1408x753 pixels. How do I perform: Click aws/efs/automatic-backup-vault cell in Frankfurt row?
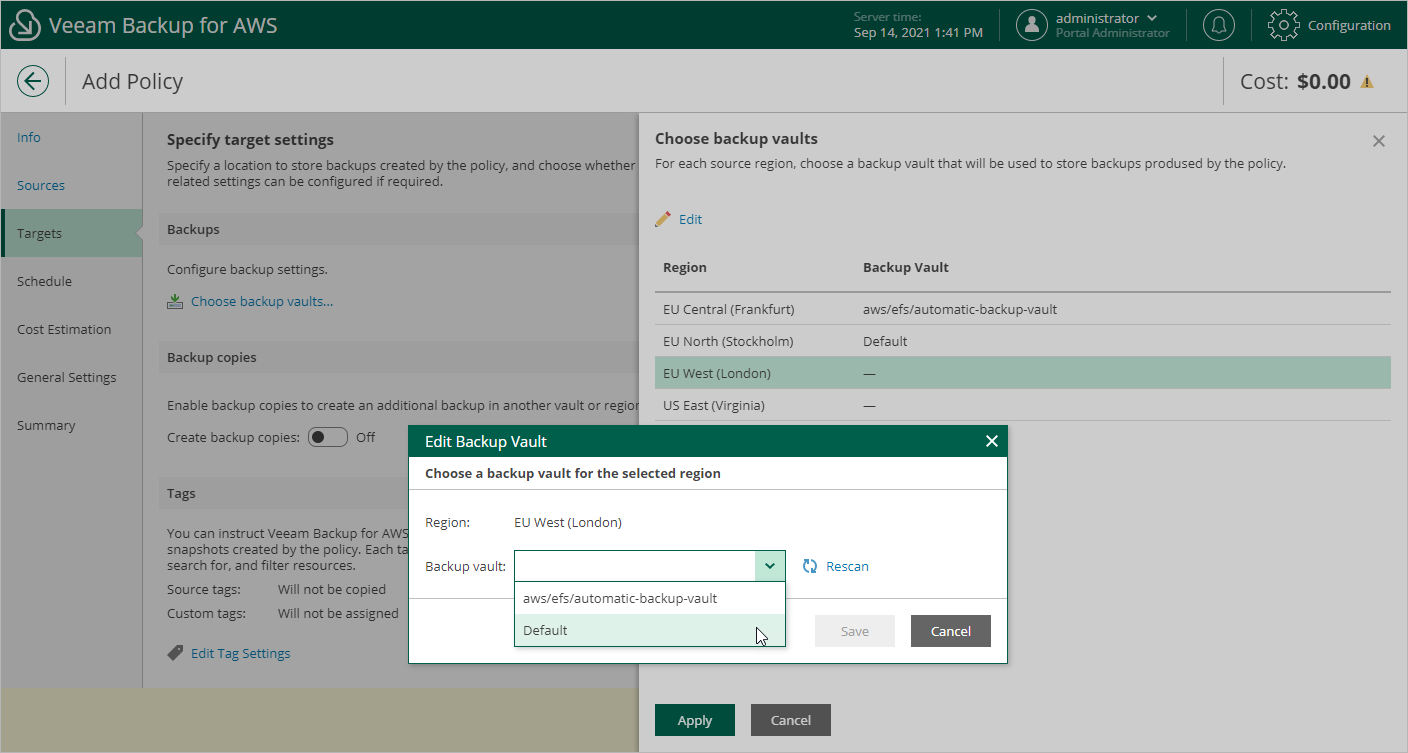coord(960,309)
